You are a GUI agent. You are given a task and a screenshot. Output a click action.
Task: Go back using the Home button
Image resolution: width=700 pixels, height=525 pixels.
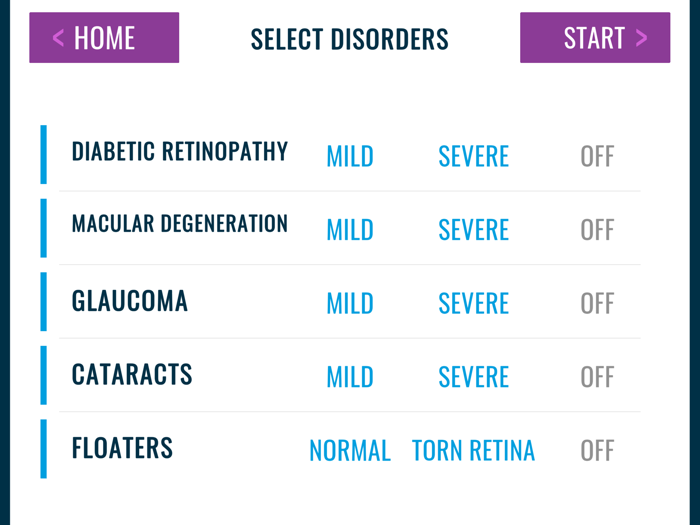(x=104, y=38)
